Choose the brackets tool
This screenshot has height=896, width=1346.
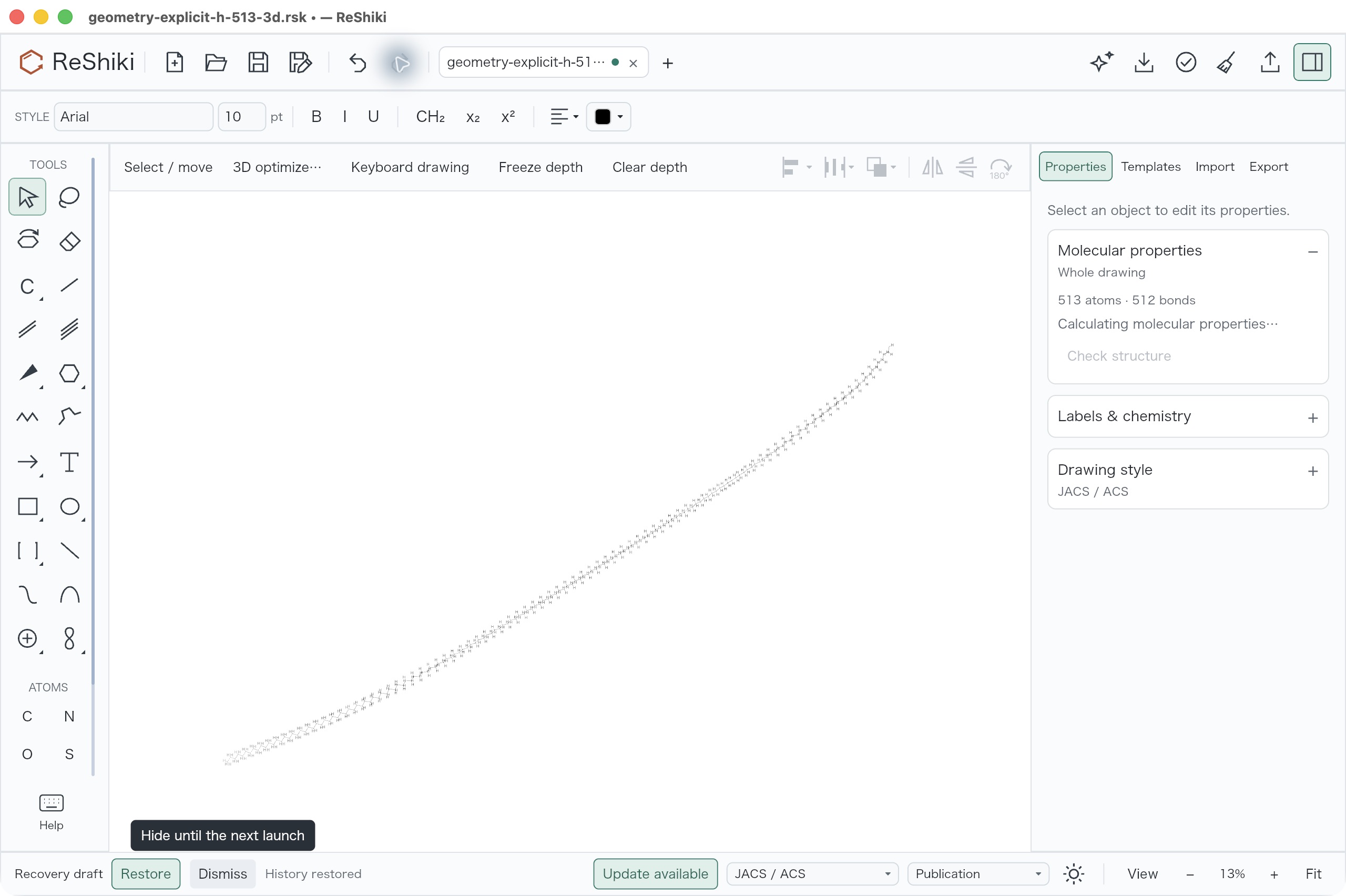27,551
